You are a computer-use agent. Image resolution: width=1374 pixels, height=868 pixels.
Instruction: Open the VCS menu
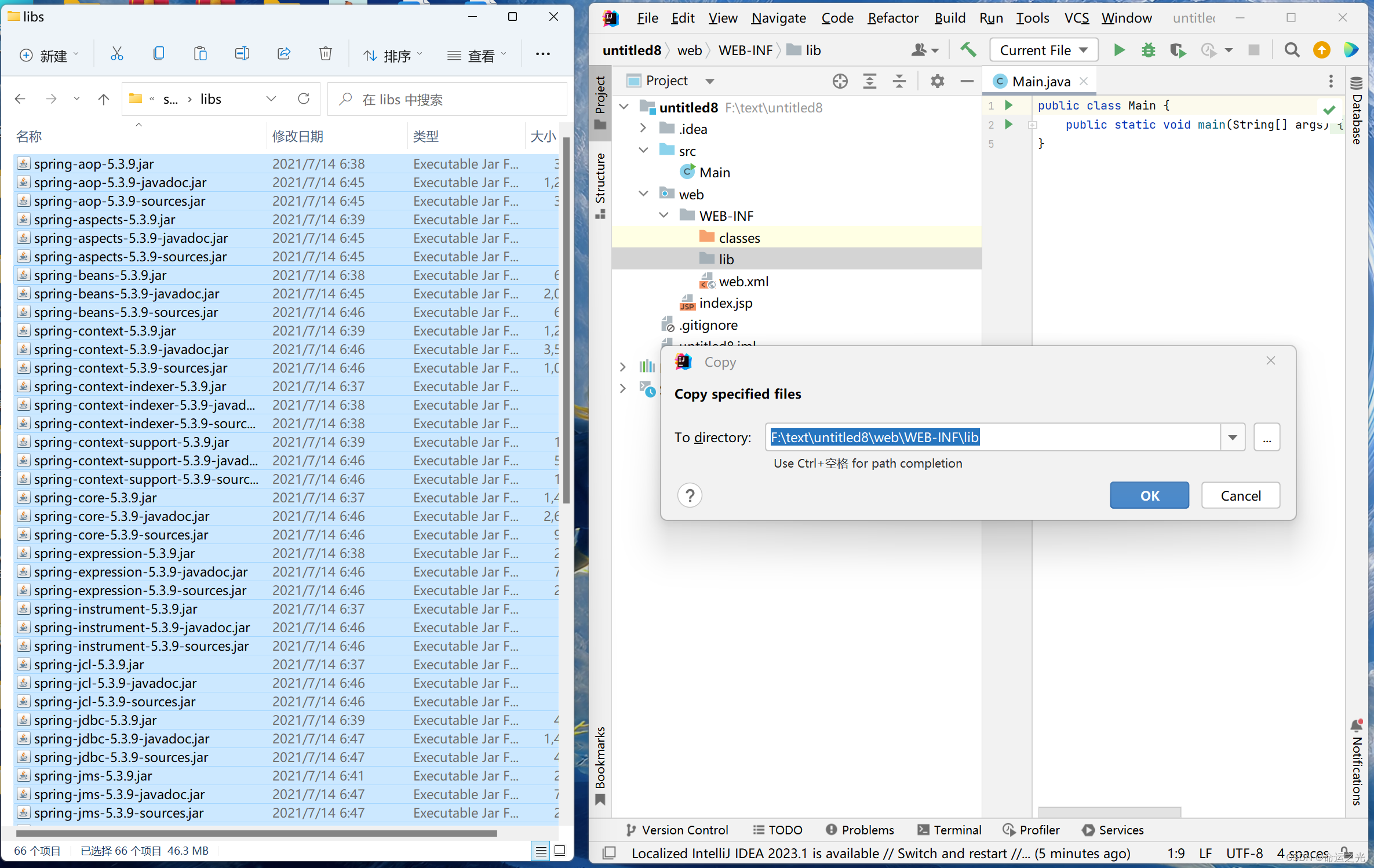pos(1077,18)
